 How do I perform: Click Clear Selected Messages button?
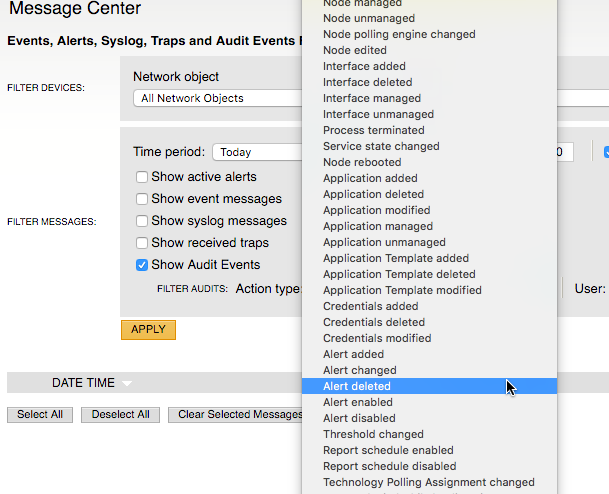pos(235,415)
